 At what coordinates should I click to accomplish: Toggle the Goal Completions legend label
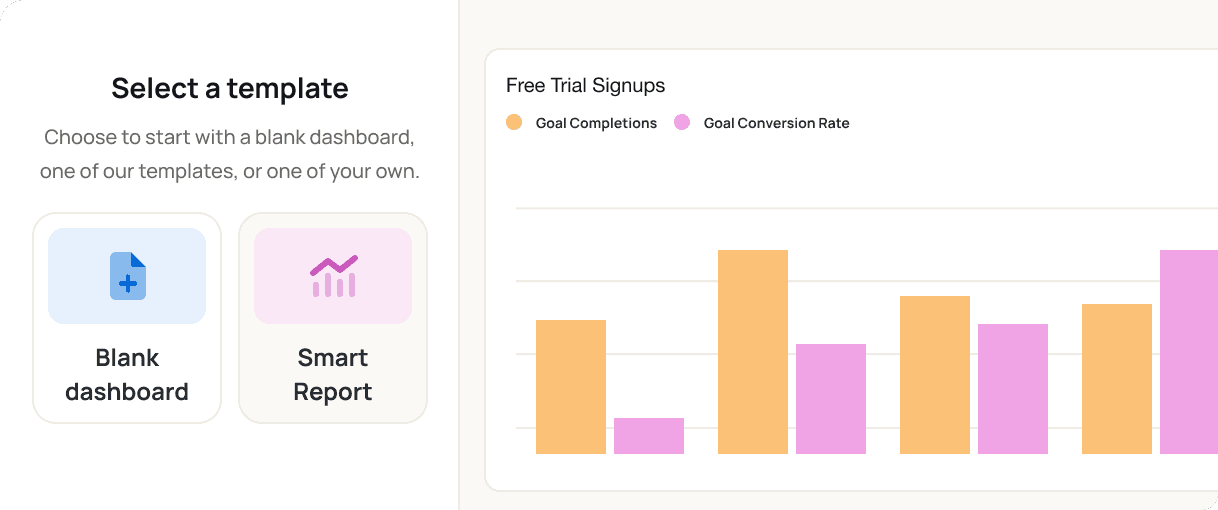(596, 124)
